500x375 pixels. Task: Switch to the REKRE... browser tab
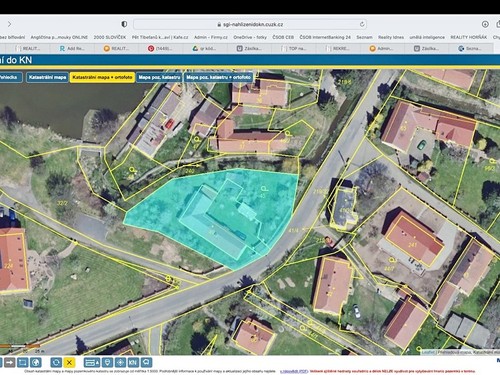click(x=337, y=48)
